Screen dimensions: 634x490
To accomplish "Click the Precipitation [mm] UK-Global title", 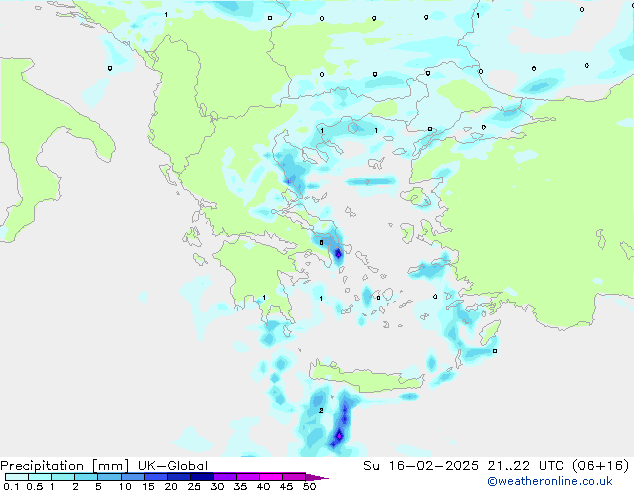I will click(104, 466).
